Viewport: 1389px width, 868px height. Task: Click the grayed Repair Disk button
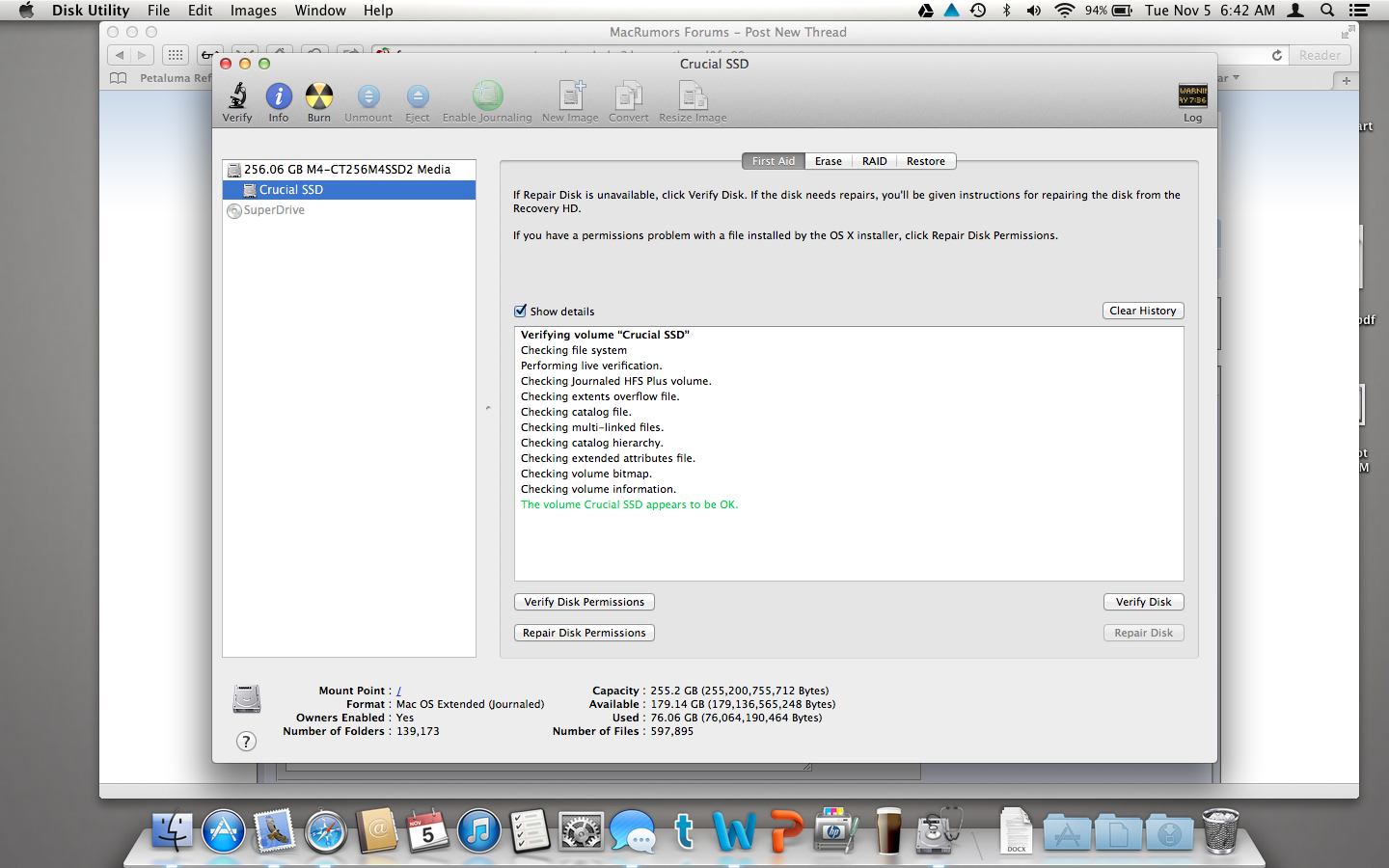click(1144, 633)
